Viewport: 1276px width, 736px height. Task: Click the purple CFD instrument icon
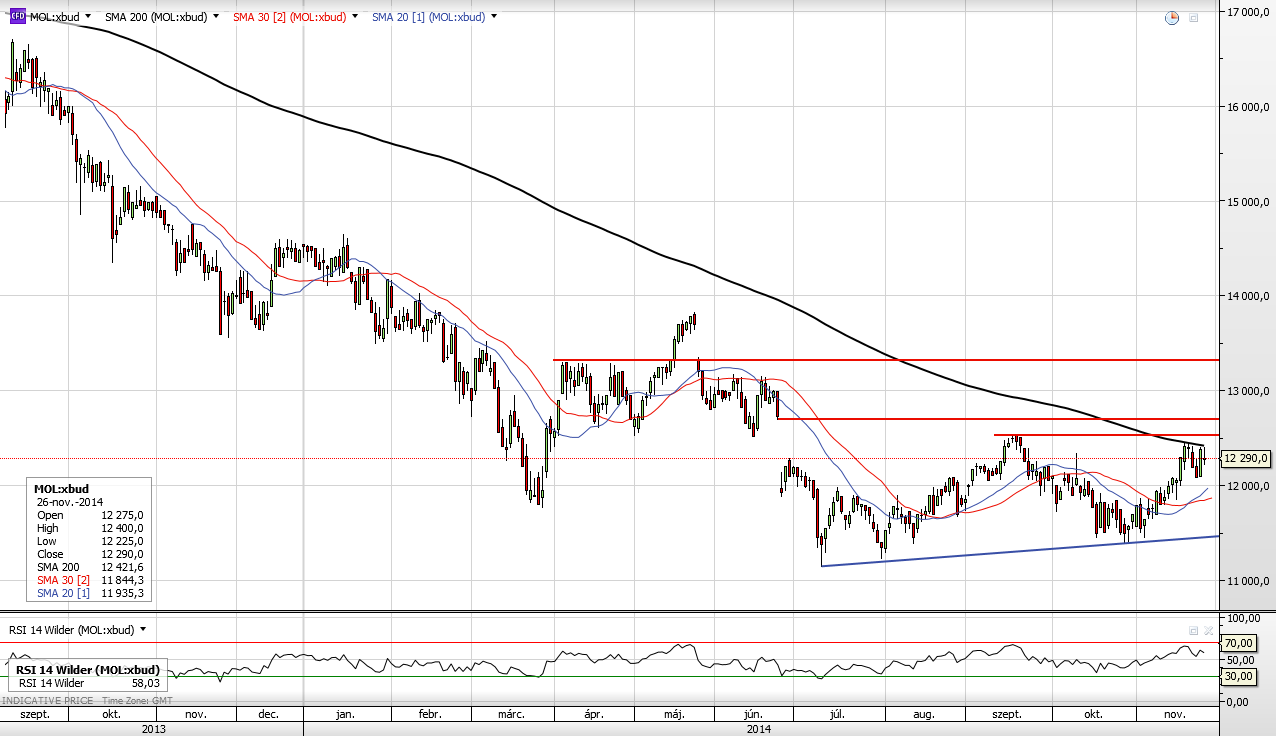pos(17,17)
